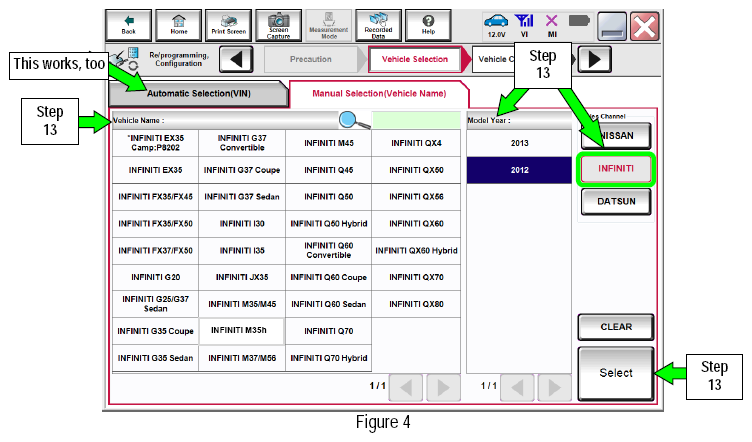Switch to Manual Selection(Vehicle Name) tab

(379, 93)
